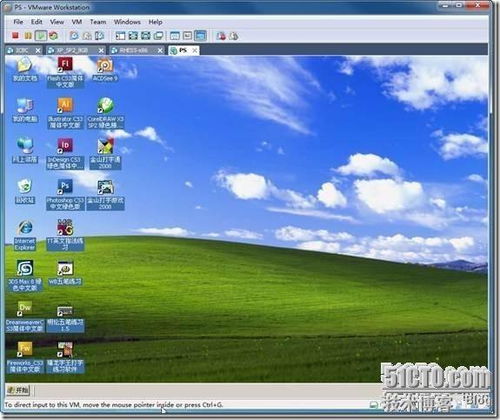
Task: Click the green Power On button
Action: tap(41, 35)
